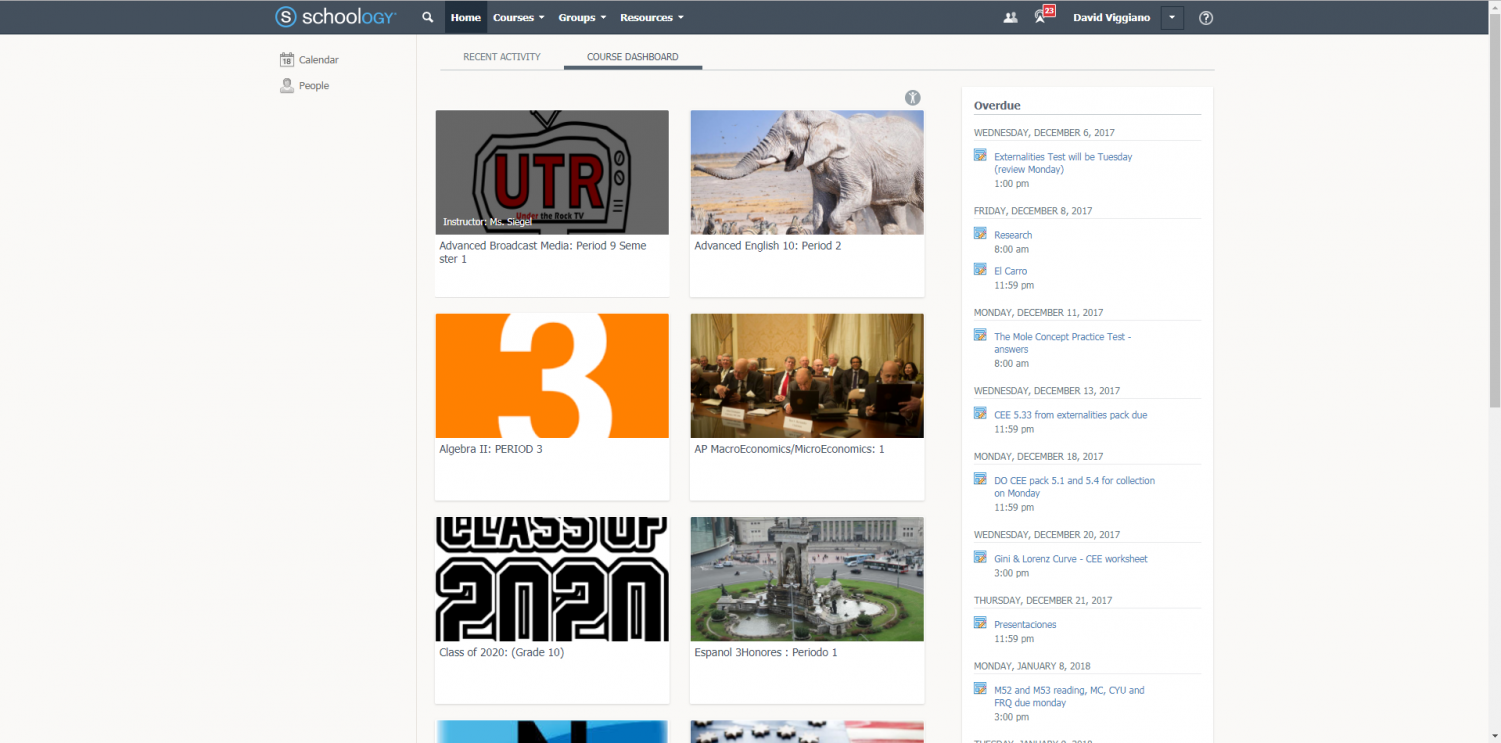
Task: Click the Calendar icon in sidebar
Action: (287, 60)
